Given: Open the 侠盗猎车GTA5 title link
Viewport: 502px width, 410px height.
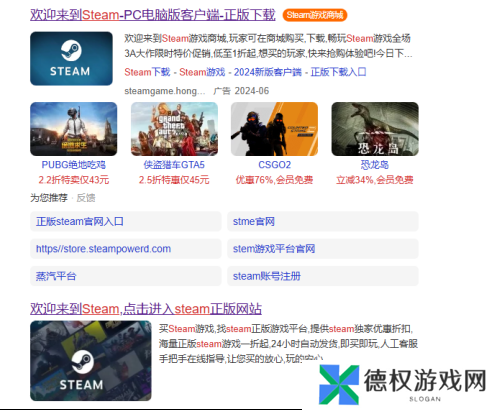Looking at the screenshot, I should click(174, 165).
